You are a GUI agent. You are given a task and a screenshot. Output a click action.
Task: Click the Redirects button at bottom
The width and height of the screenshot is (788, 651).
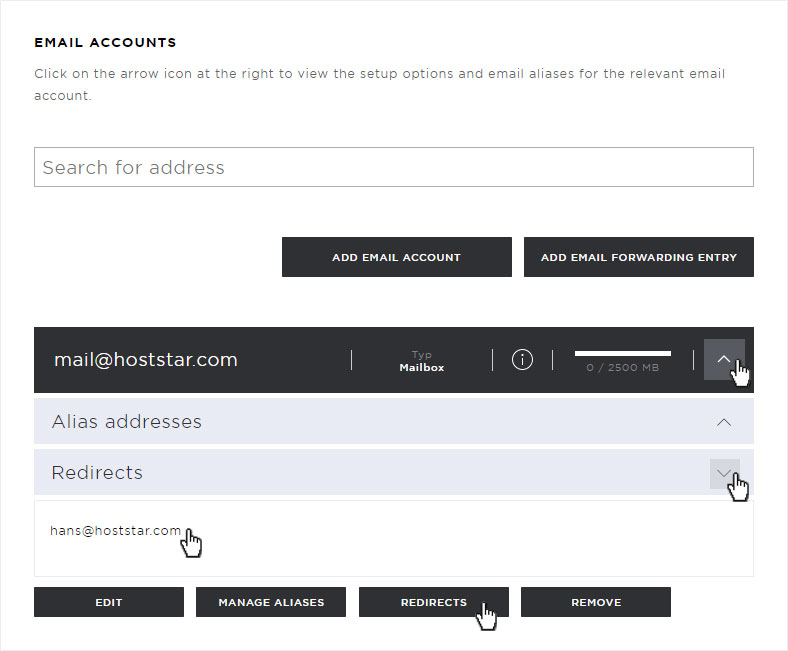[434, 602]
